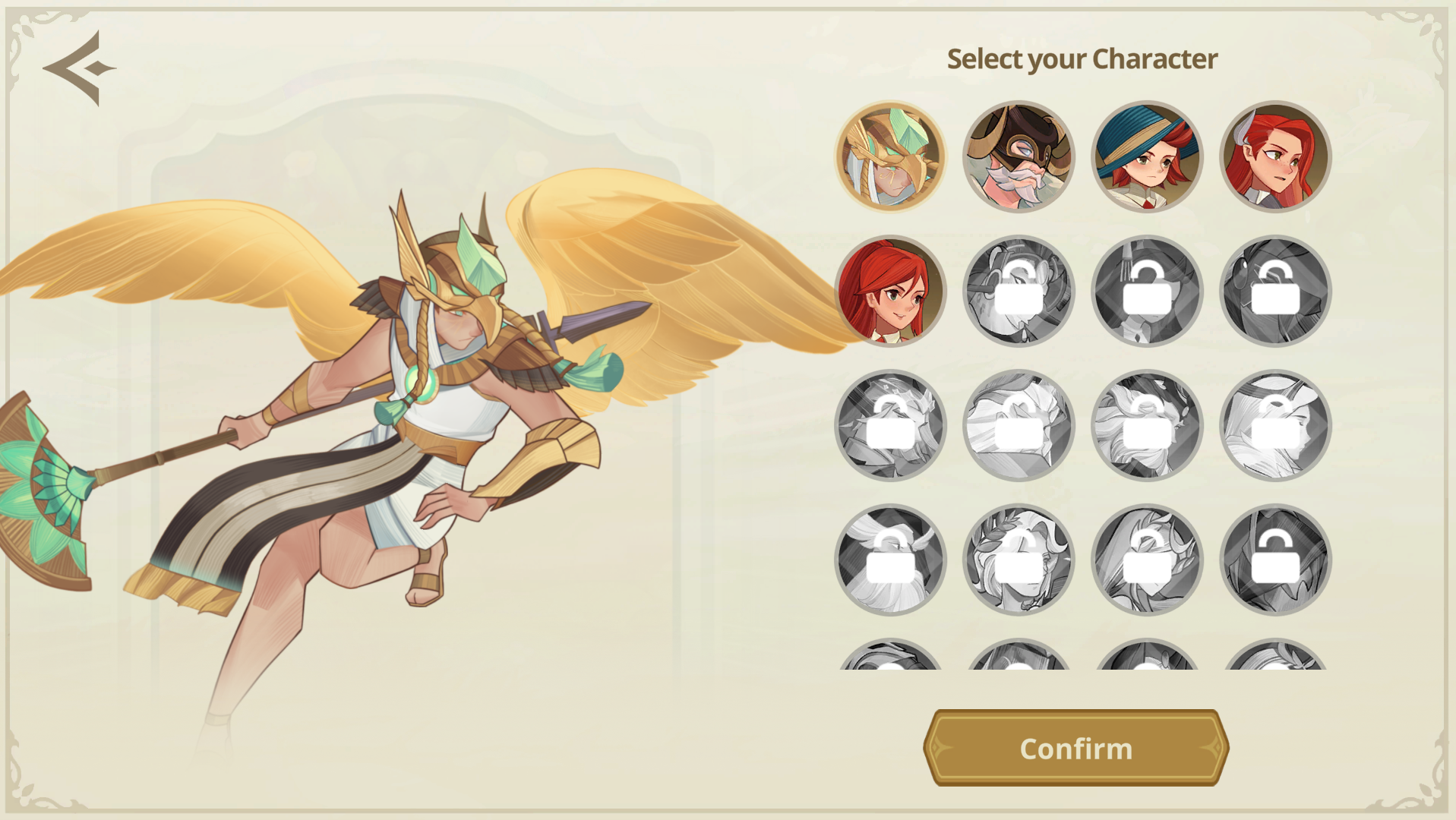Click the back arrow icon

79,68
